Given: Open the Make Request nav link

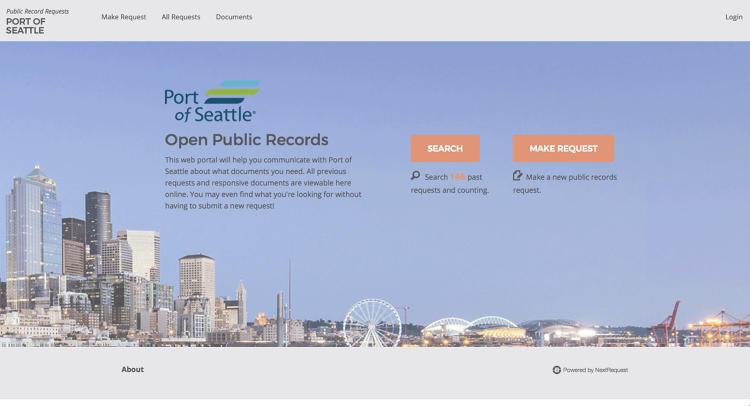Looking at the screenshot, I should (x=123, y=17).
